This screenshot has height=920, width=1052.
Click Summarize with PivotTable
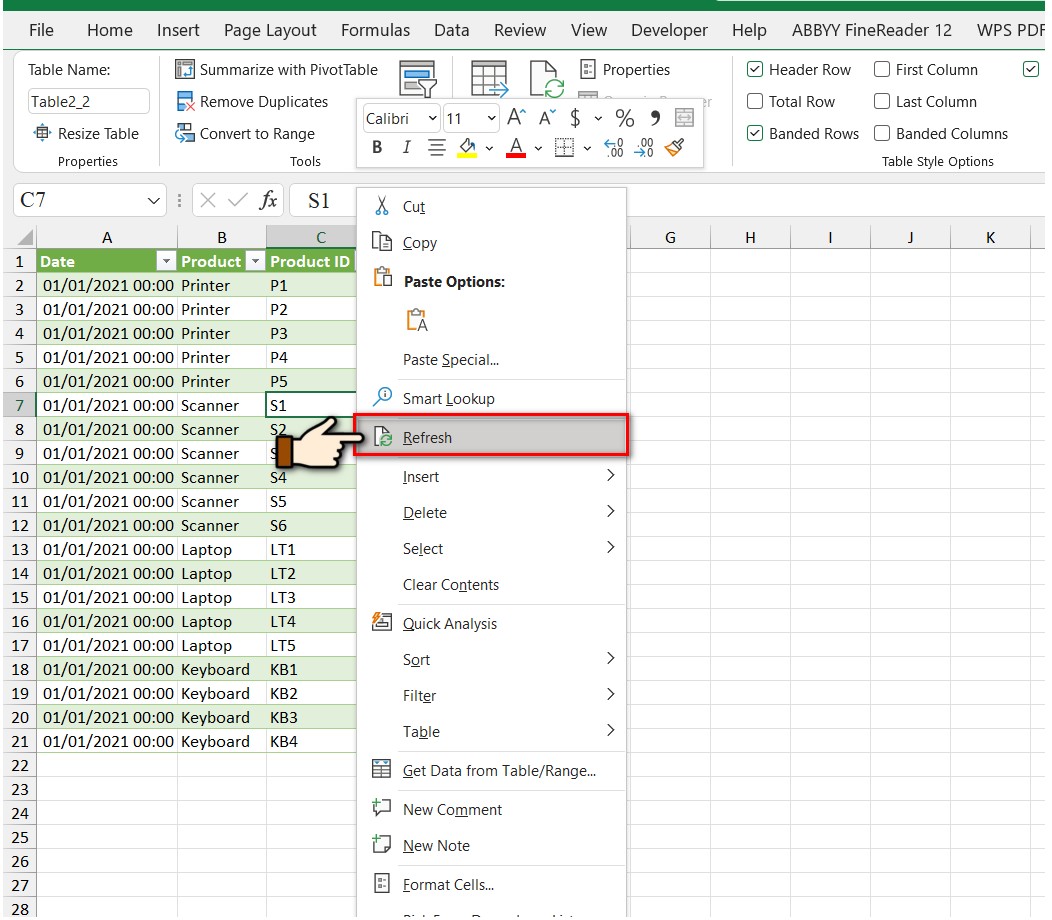pyautogui.click(x=276, y=69)
